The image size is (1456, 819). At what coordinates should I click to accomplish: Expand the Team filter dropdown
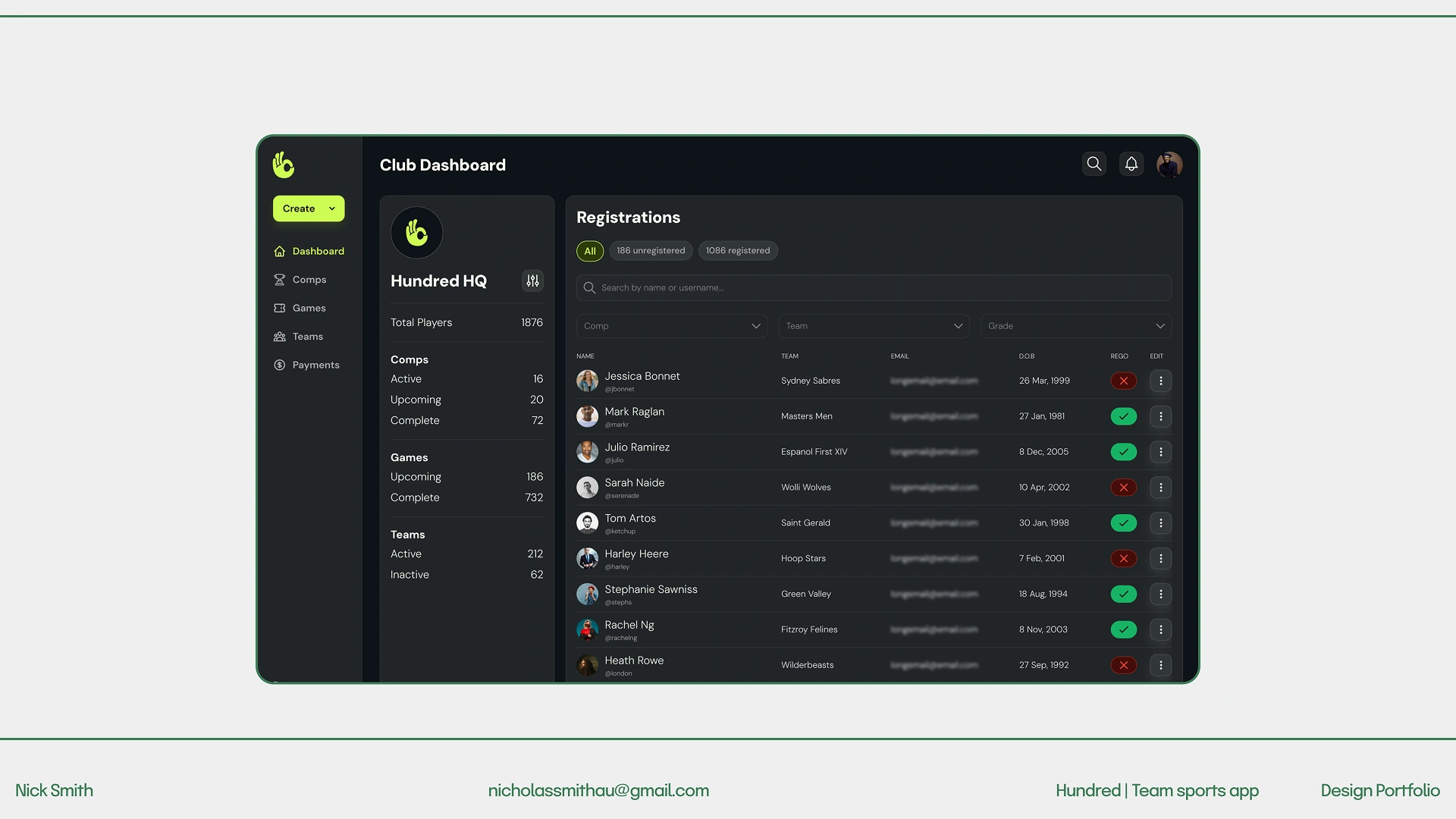pos(874,326)
